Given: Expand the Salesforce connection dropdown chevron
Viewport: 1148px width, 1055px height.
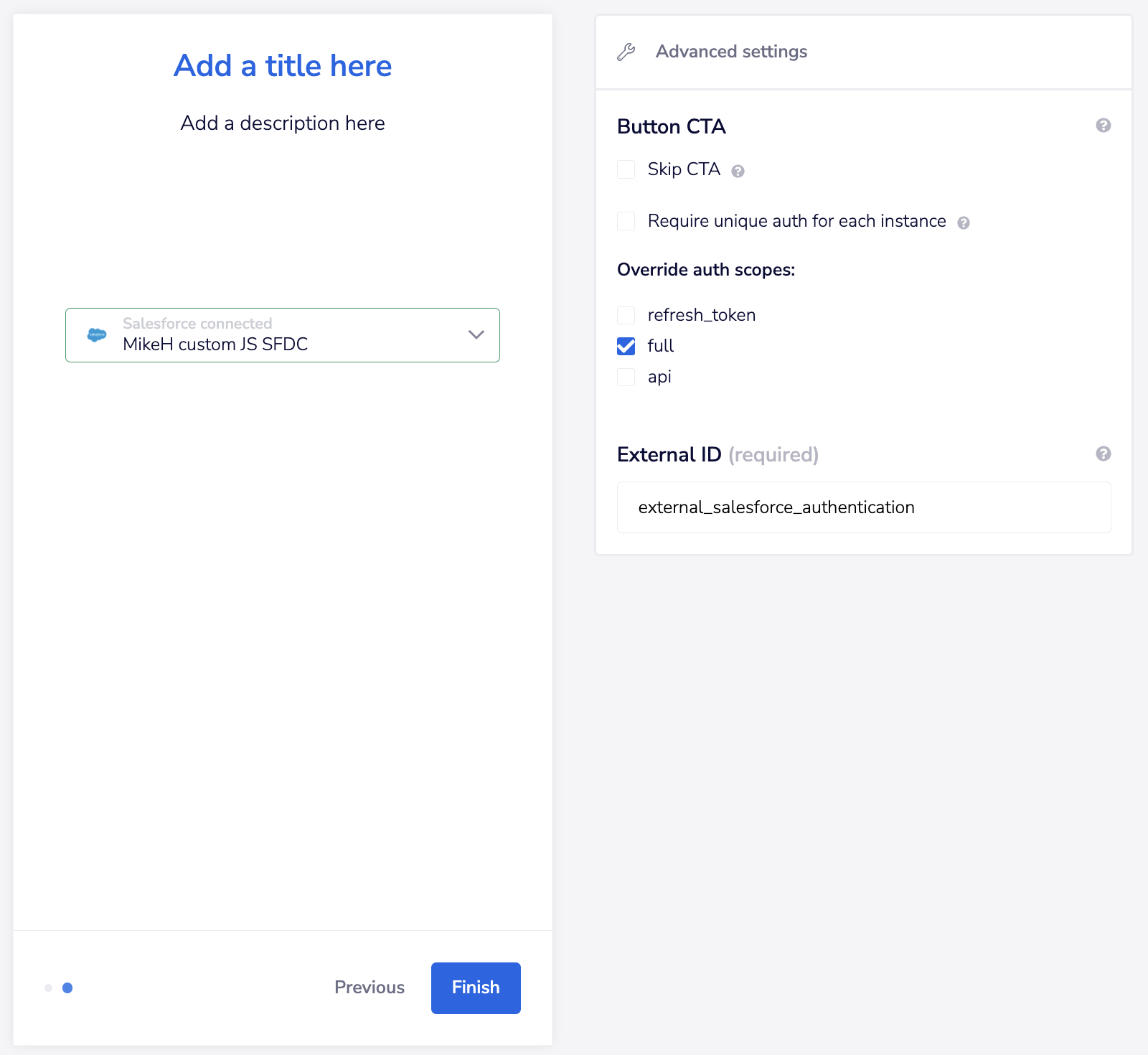Looking at the screenshot, I should pos(476,334).
